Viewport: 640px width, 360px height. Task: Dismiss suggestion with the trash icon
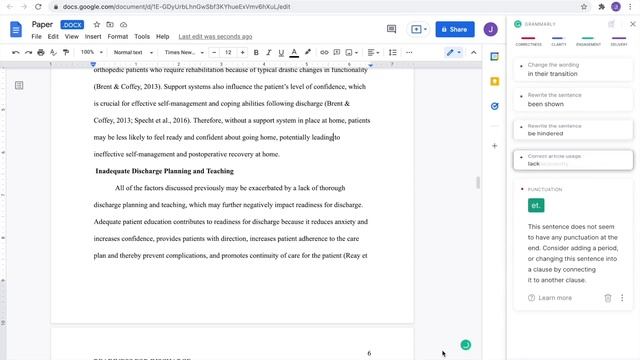(608, 298)
